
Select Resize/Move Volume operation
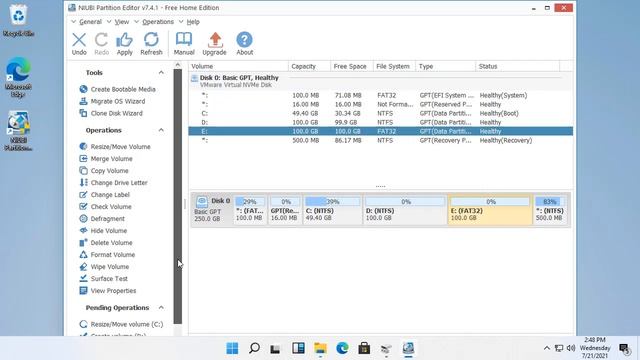point(115,147)
